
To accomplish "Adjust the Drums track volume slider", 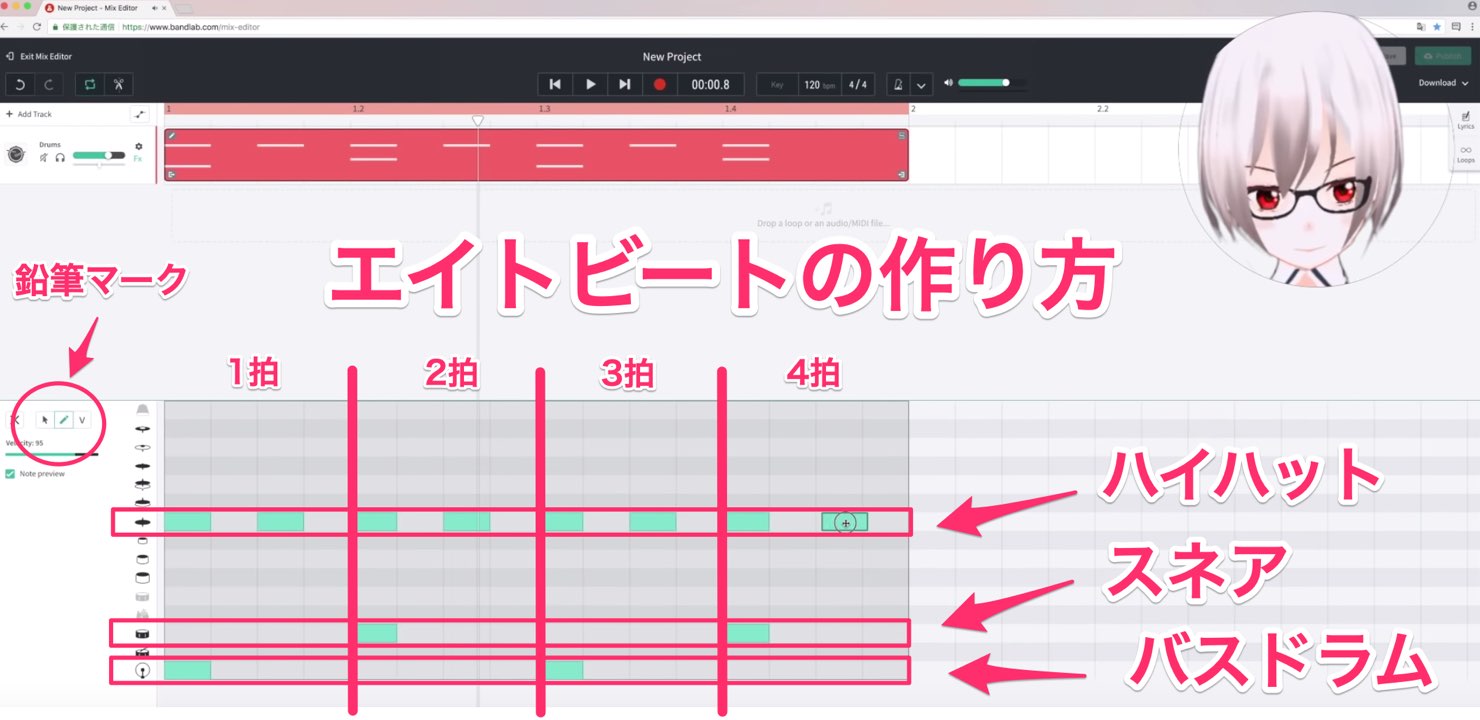I will click(98, 156).
